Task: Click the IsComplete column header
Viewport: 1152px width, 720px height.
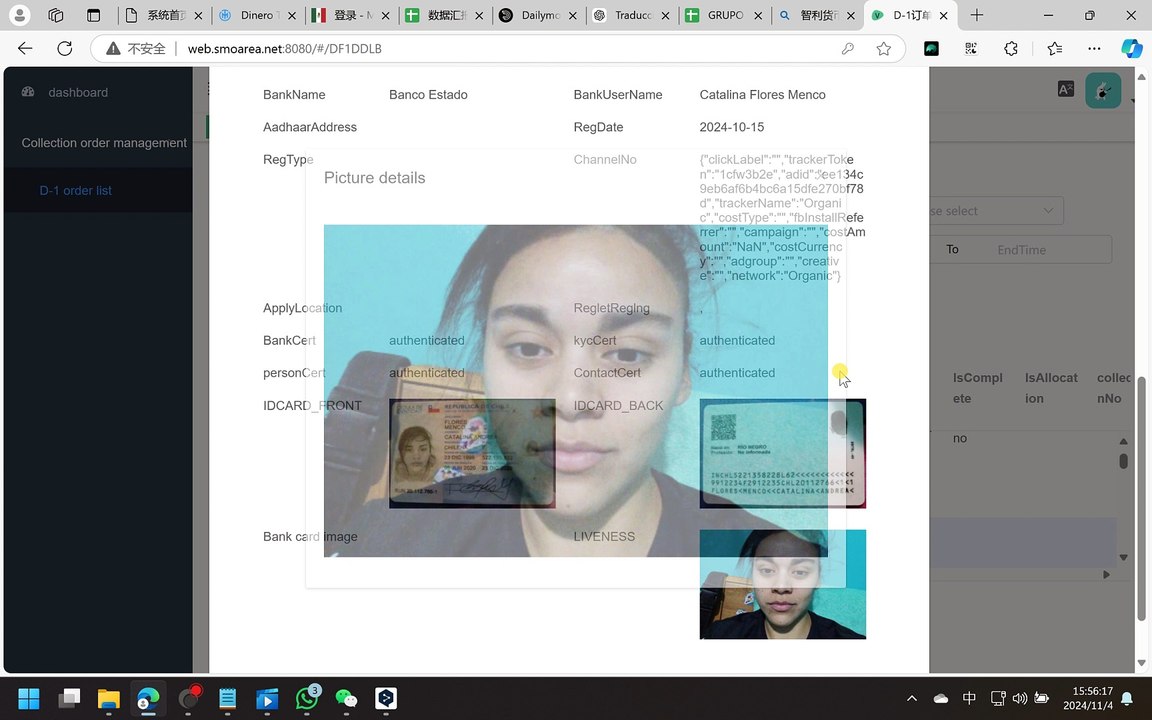Action: coord(978,388)
